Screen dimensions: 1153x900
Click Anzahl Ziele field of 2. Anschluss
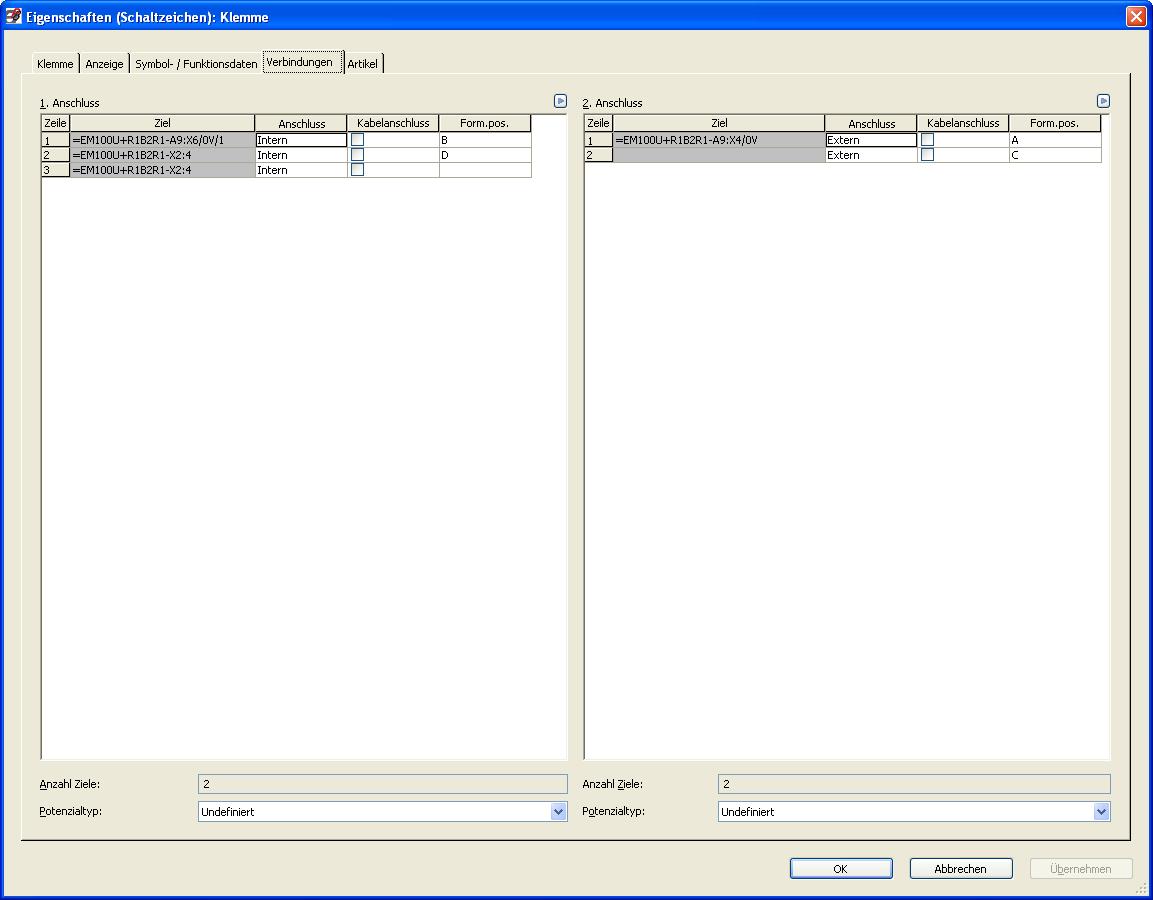[x=914, y=784]
